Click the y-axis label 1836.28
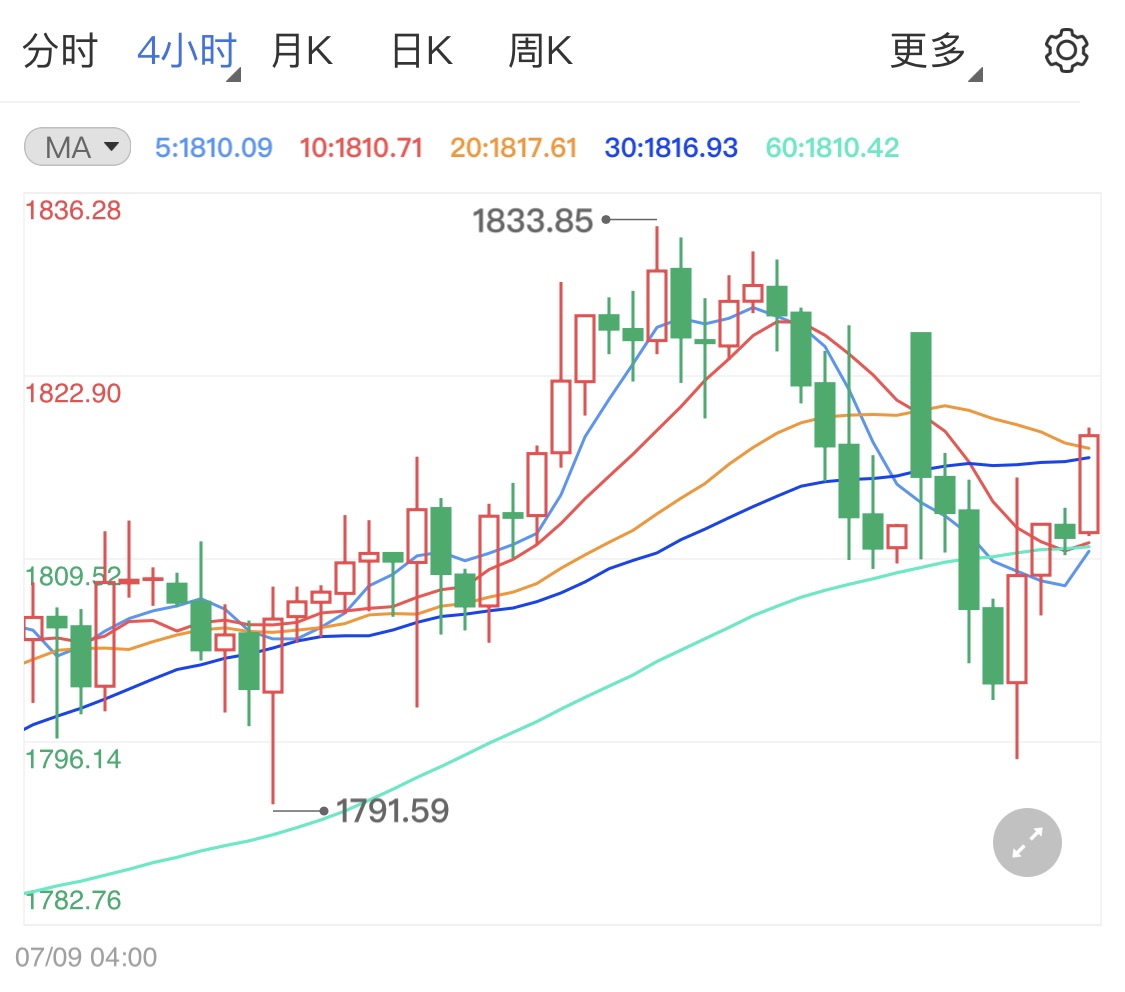The width and height of the screenshot is (1125, 992). pos(73,210)
